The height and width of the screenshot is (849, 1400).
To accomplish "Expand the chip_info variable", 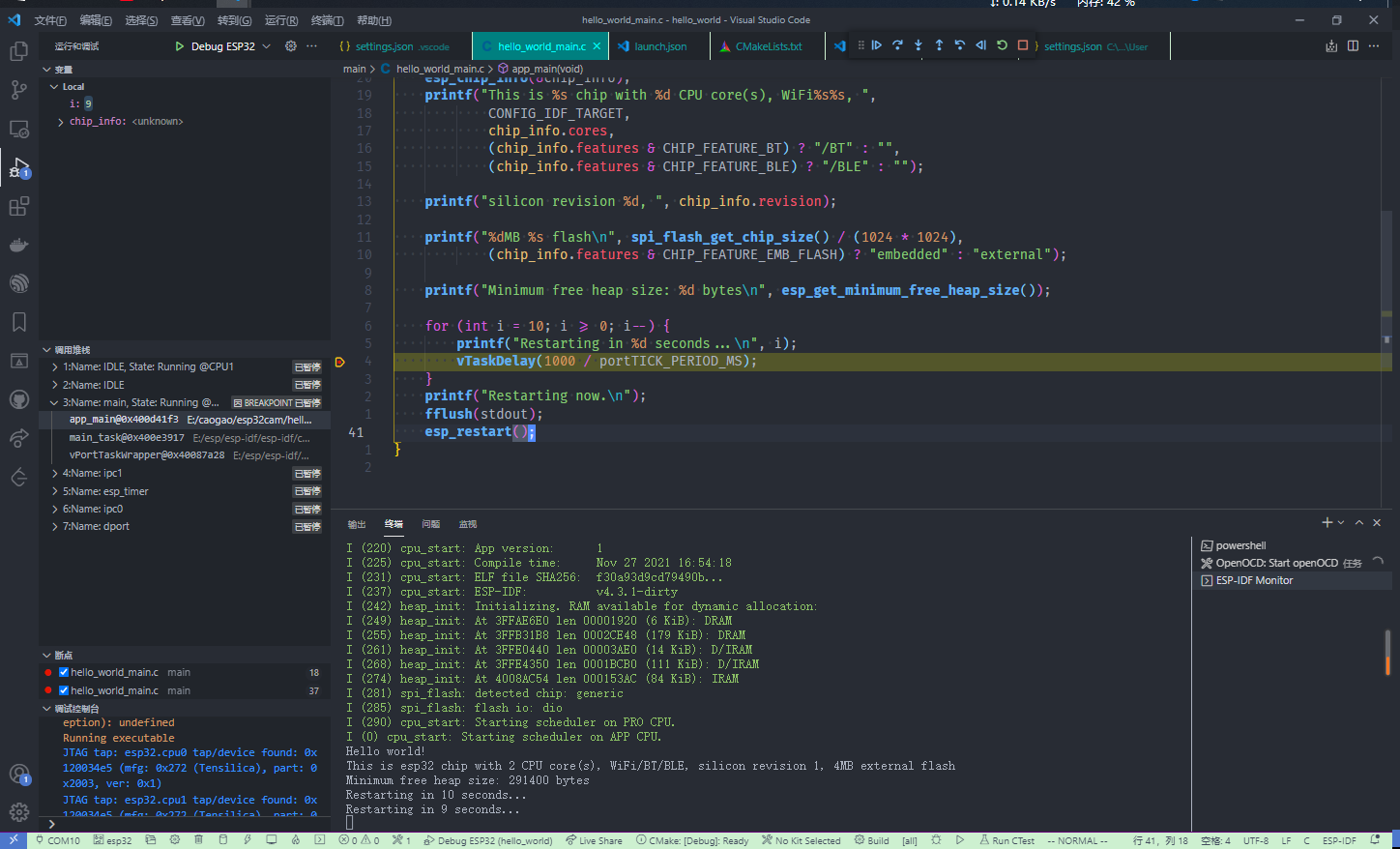I will pos(61,122).
